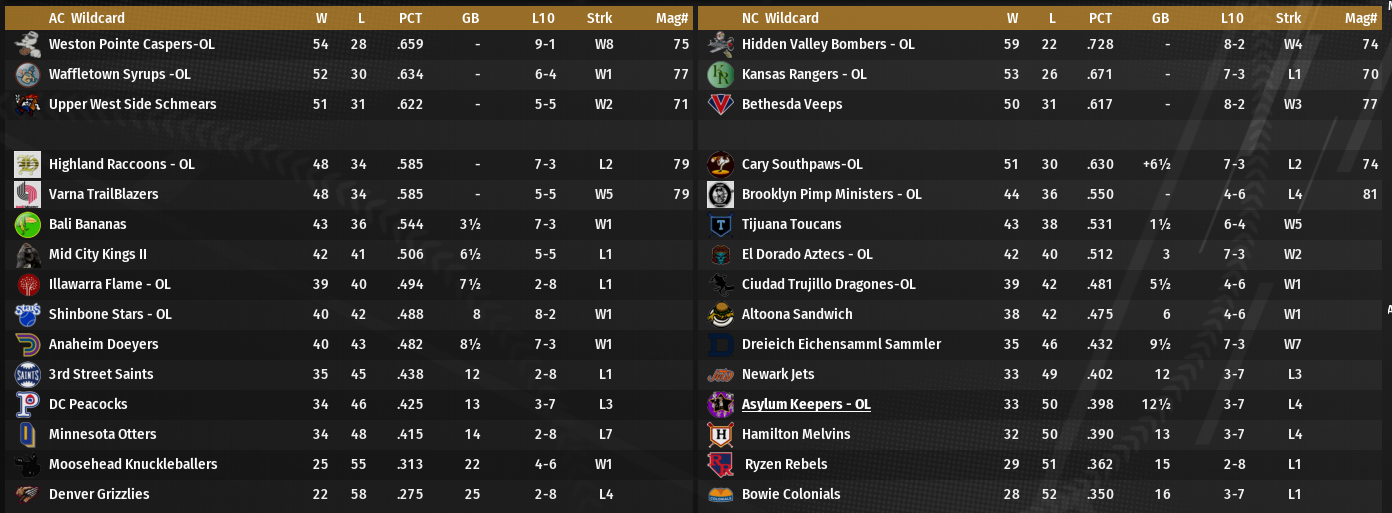Click the Hamilton Melvins team logo
Image resolution: width=1392 pixels, height=513 pixels.
point(721,434)
